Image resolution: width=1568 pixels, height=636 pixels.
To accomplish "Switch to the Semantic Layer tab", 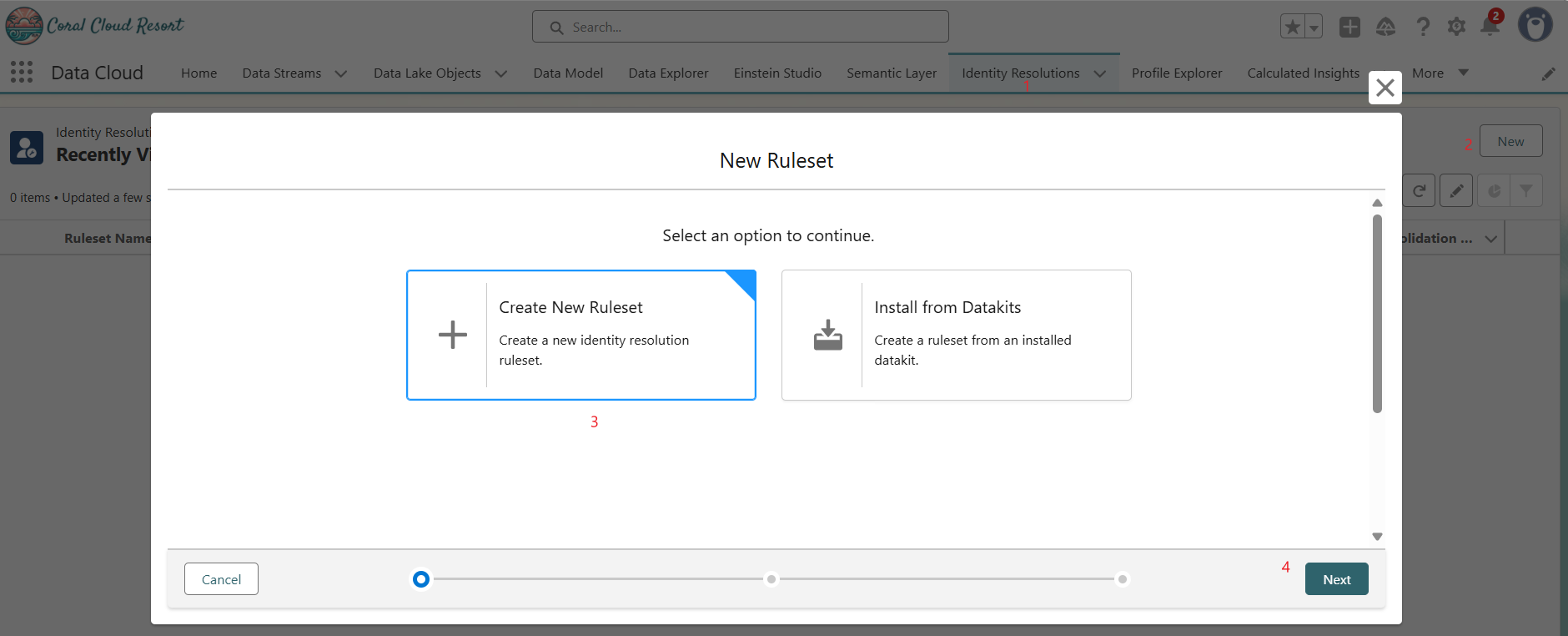I will pyautogui.click(x=892, y=73).
